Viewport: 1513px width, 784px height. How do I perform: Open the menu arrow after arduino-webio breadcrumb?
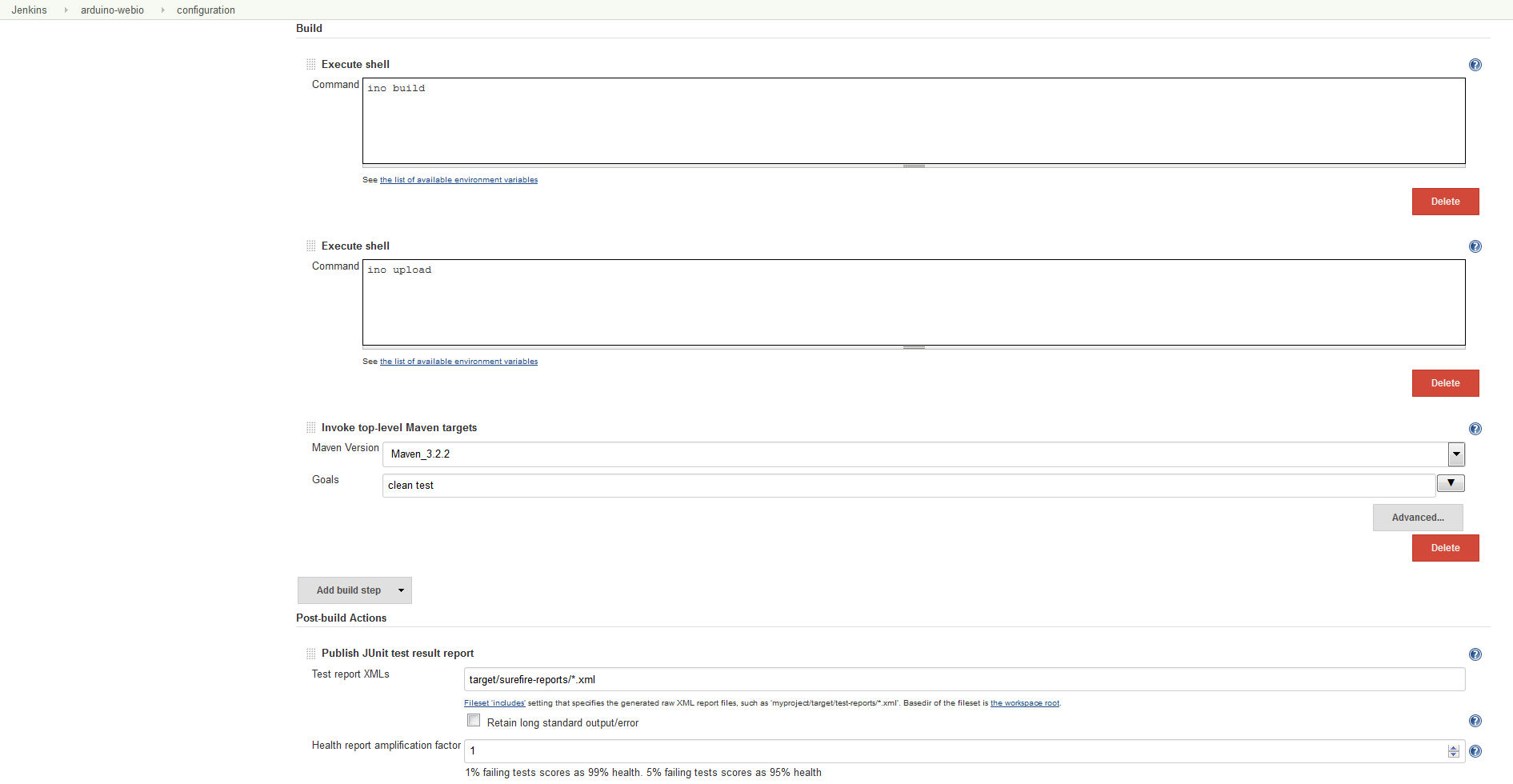point(162,10)
